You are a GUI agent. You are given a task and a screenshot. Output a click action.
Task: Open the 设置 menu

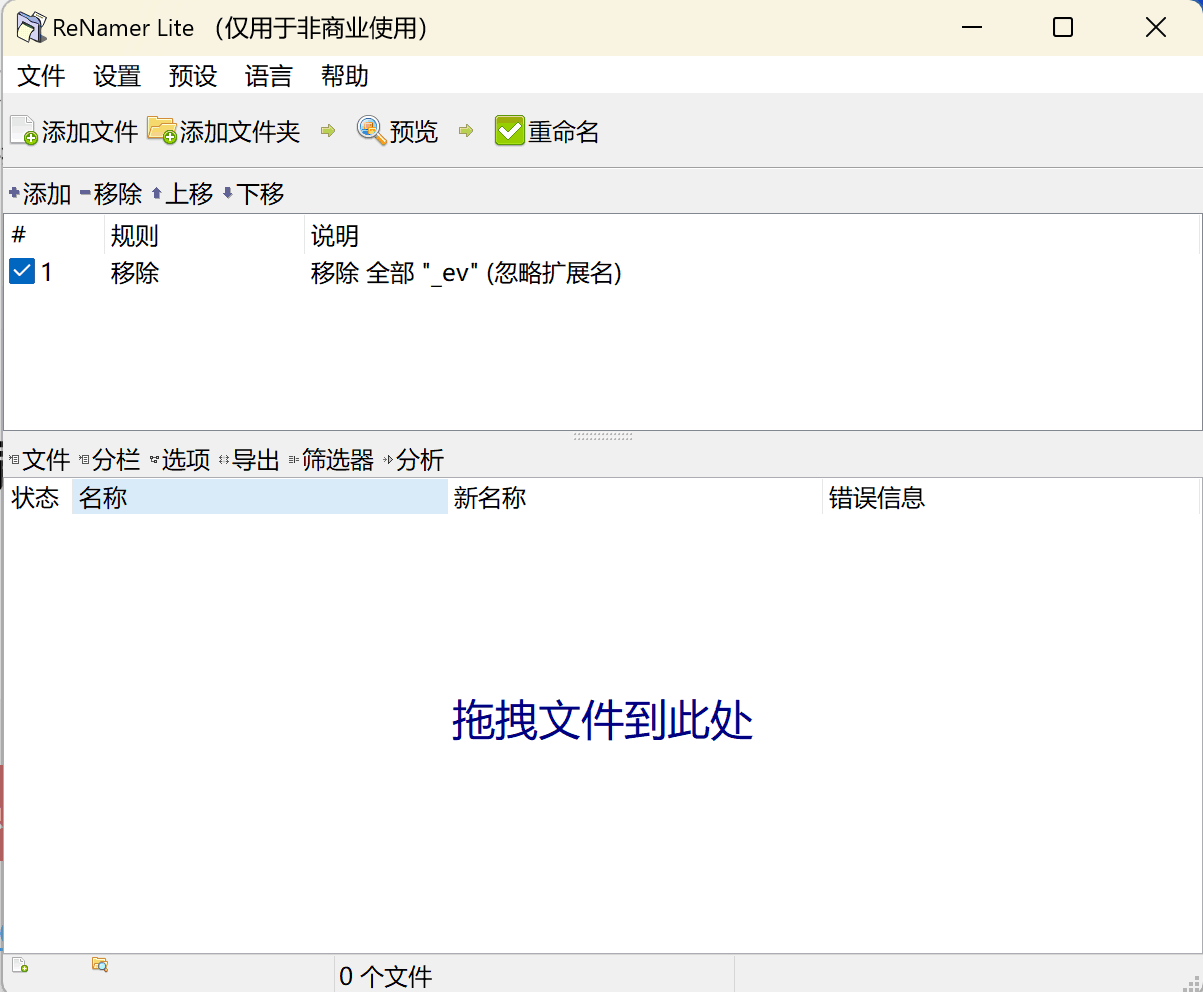pyautogui.click(x=117, y=76)
